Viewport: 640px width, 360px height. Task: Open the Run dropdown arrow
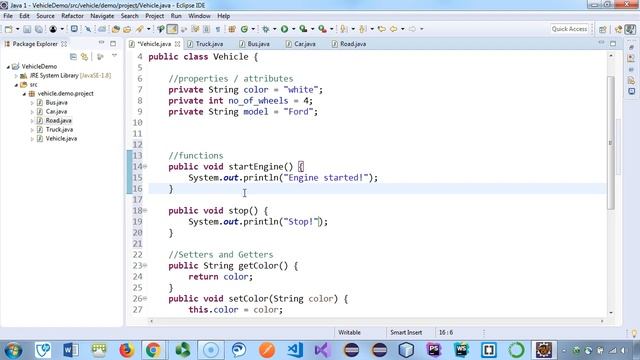pyautogui.click(x=293, y=29)
